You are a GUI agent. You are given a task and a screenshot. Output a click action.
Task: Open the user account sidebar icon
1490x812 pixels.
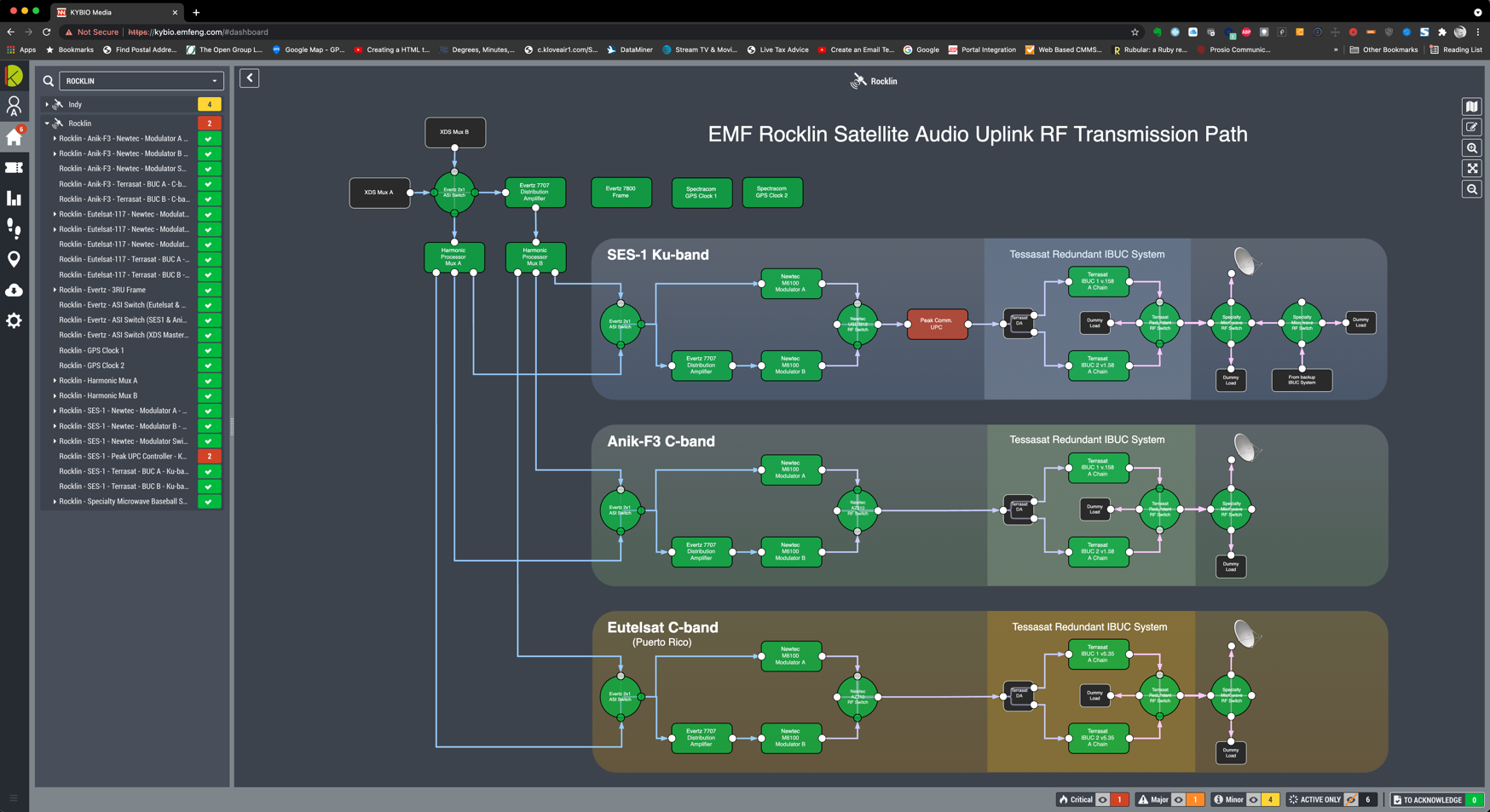click(14, 106)
